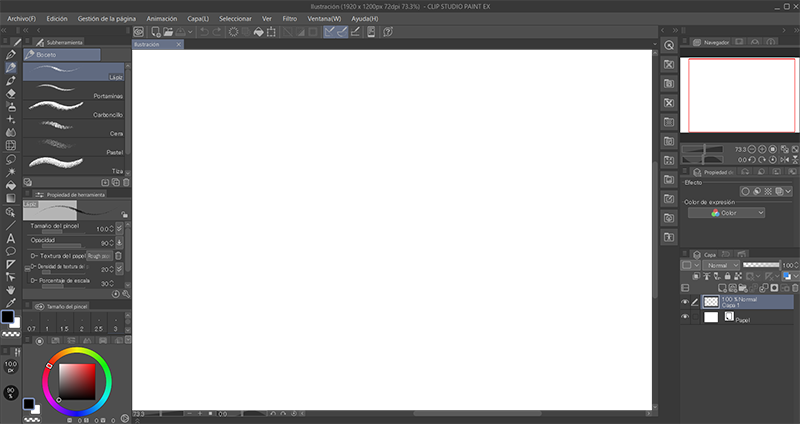Delete sub tool with trash icon
This screenshot has height=424, width=800.
point(127,183)
